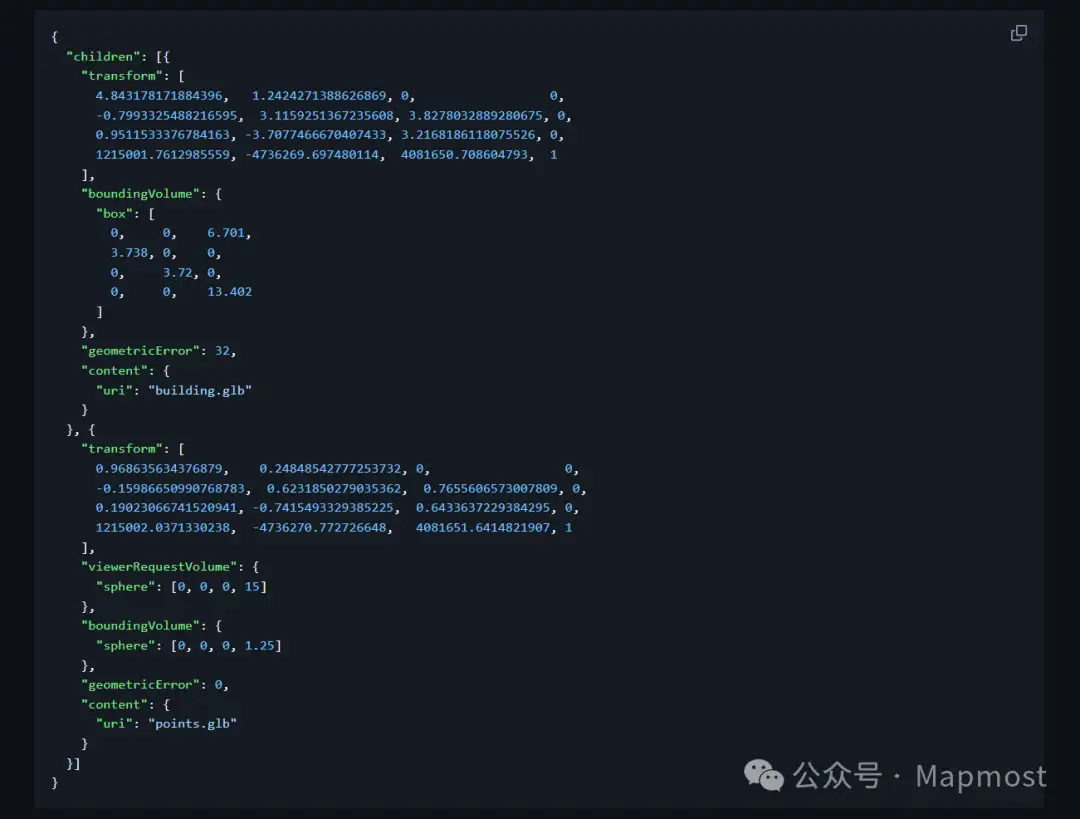Screen dimensions: 1080x819
Task: Click the box value 3.72
Action: pos(177,273)
